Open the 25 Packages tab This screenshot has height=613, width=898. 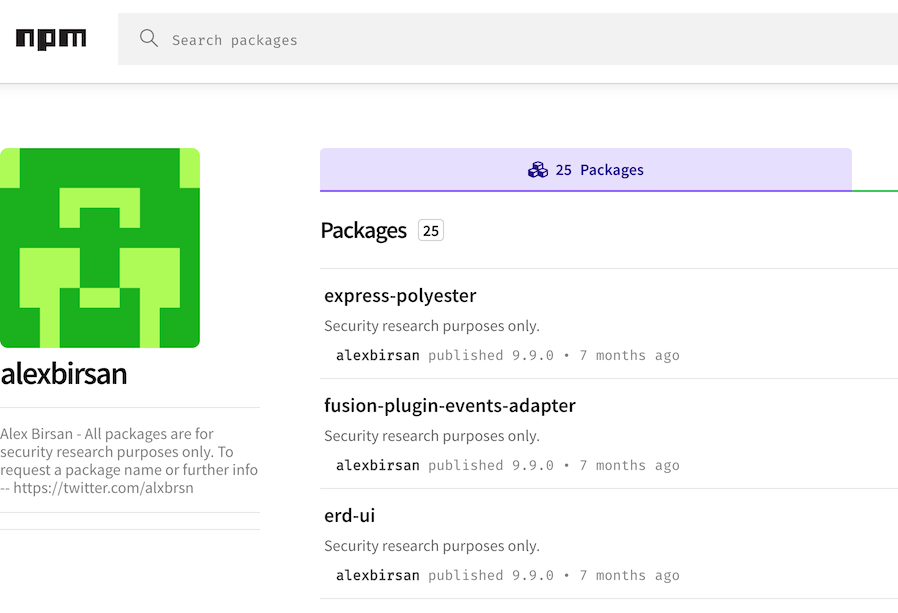point(585,170)
